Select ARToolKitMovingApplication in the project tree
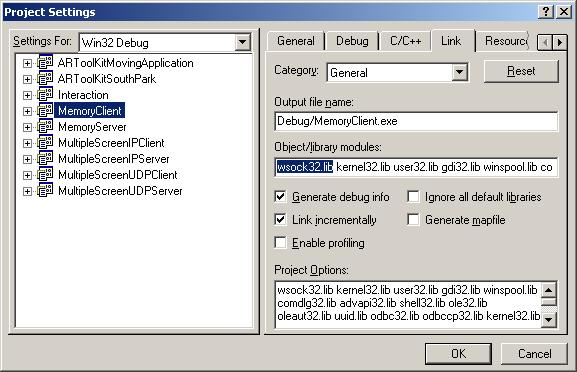Viewport: 577px width, 372px height. coord(125,63)
